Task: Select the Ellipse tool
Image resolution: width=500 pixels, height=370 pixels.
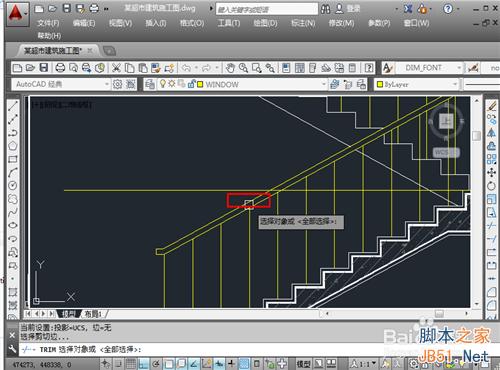Action: click(x=13, y=225)
